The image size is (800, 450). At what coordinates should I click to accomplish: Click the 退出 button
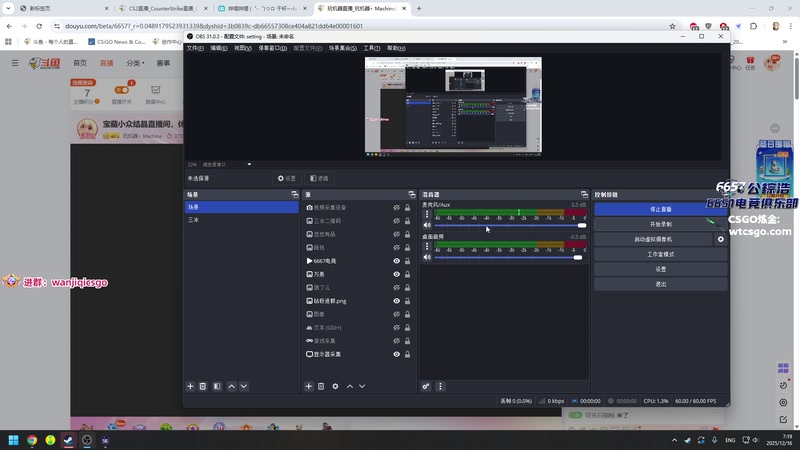pos(661,284)
